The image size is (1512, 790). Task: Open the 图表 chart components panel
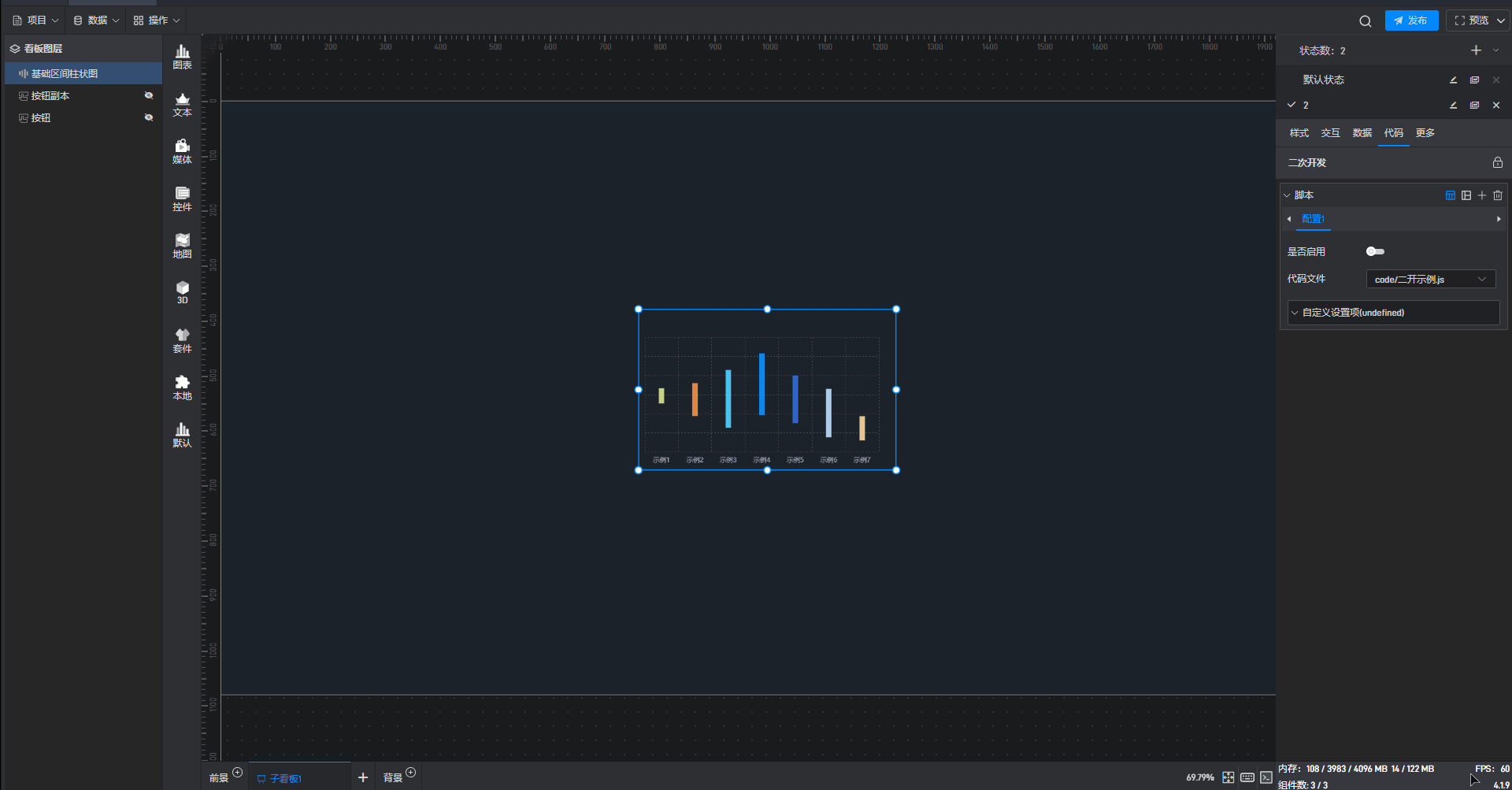[x=182, y=57]
